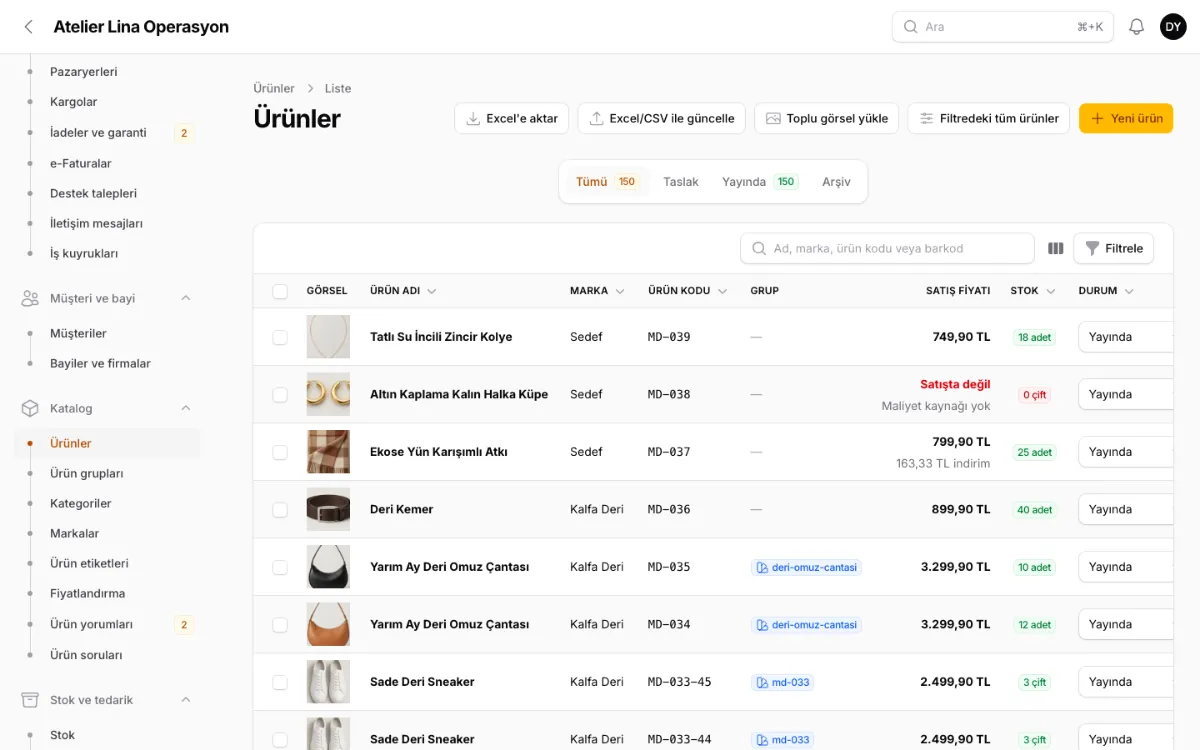
Task: Open deri-omuz-cantasi group tag for MD-035
Action: click(x=806, y=567)
